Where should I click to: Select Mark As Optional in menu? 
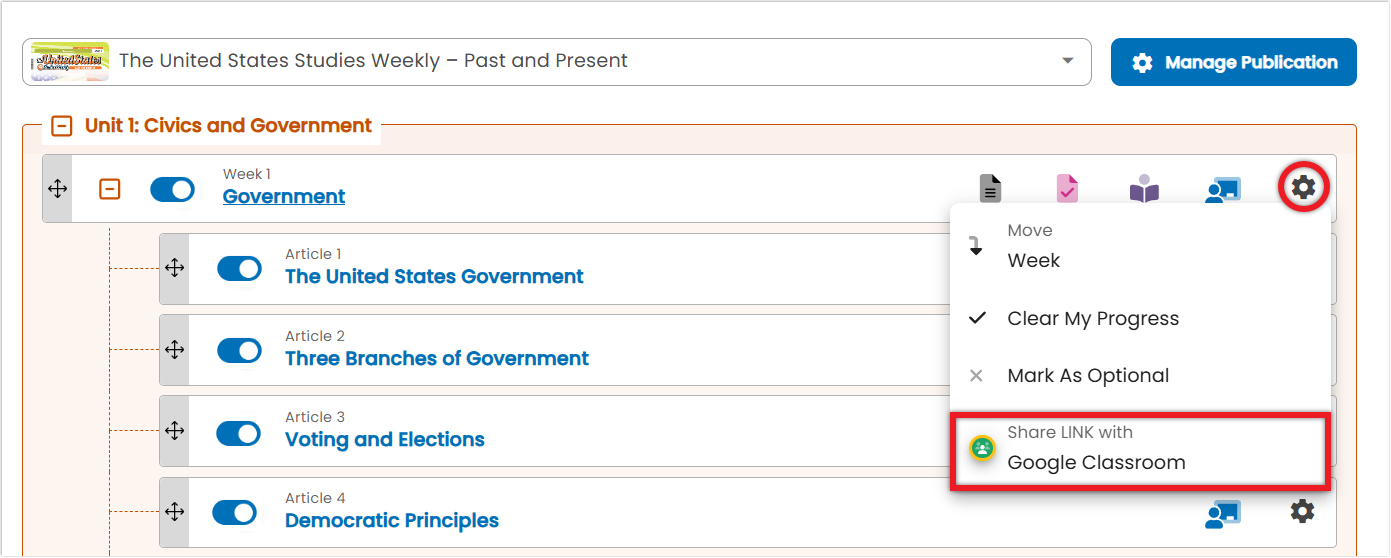(1088, 376)
